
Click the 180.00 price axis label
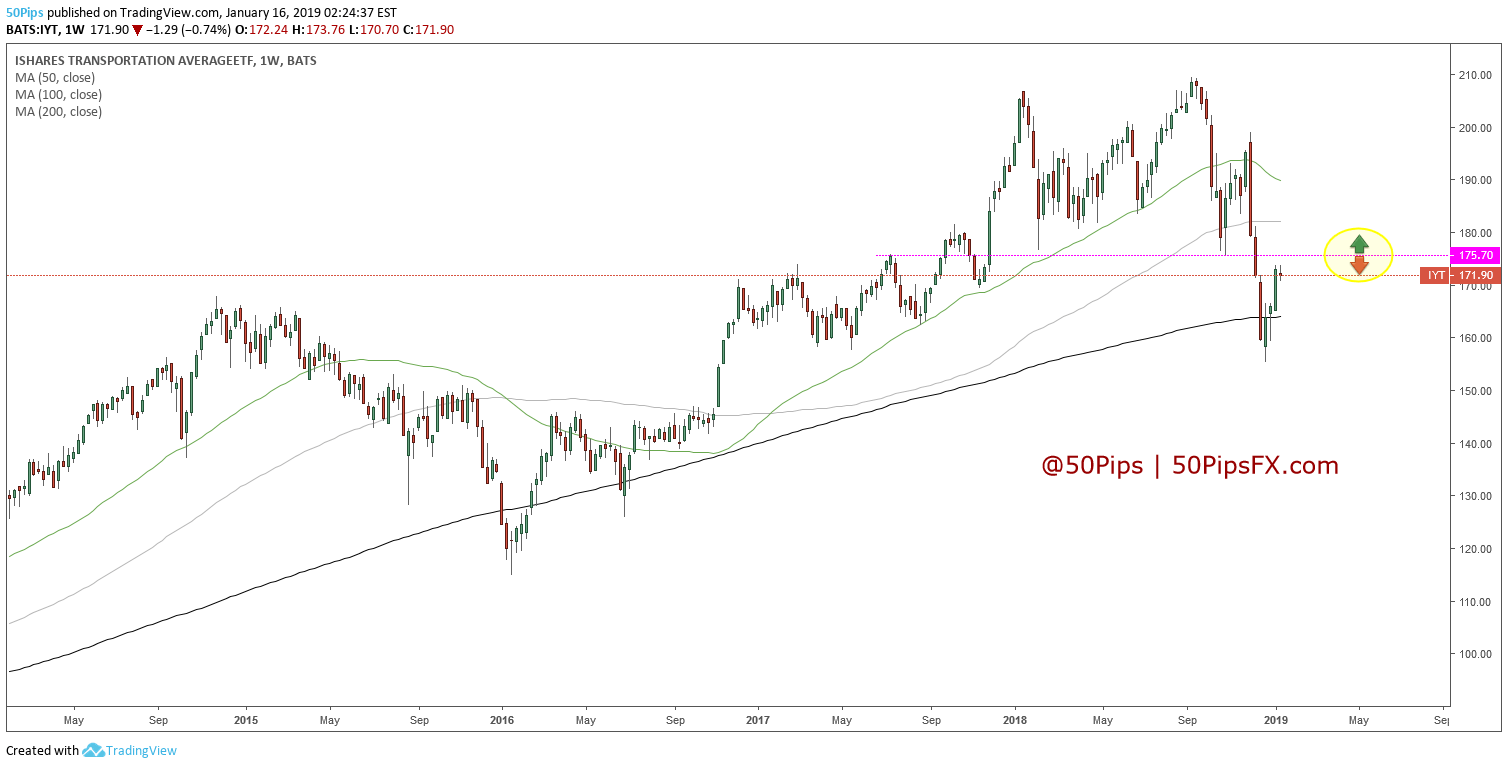(1476, 233)
